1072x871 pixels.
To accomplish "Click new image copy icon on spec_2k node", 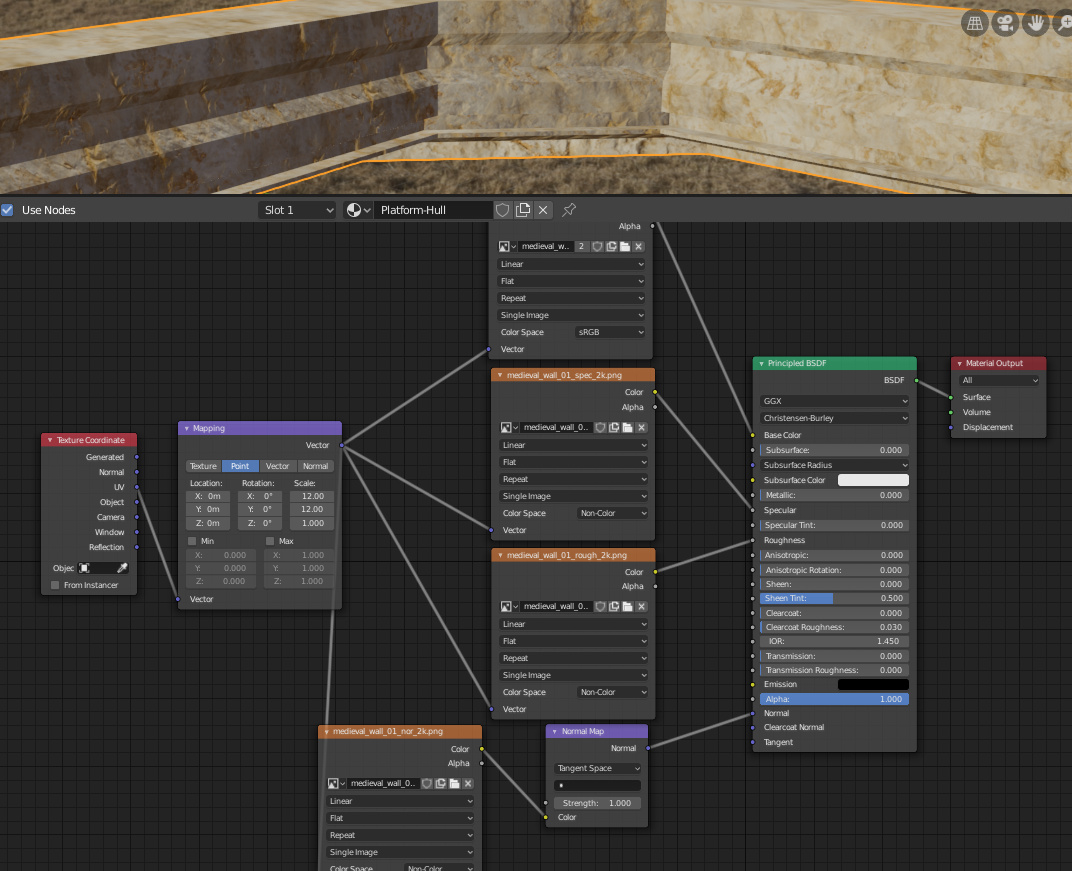I will [x=614, y=427].
